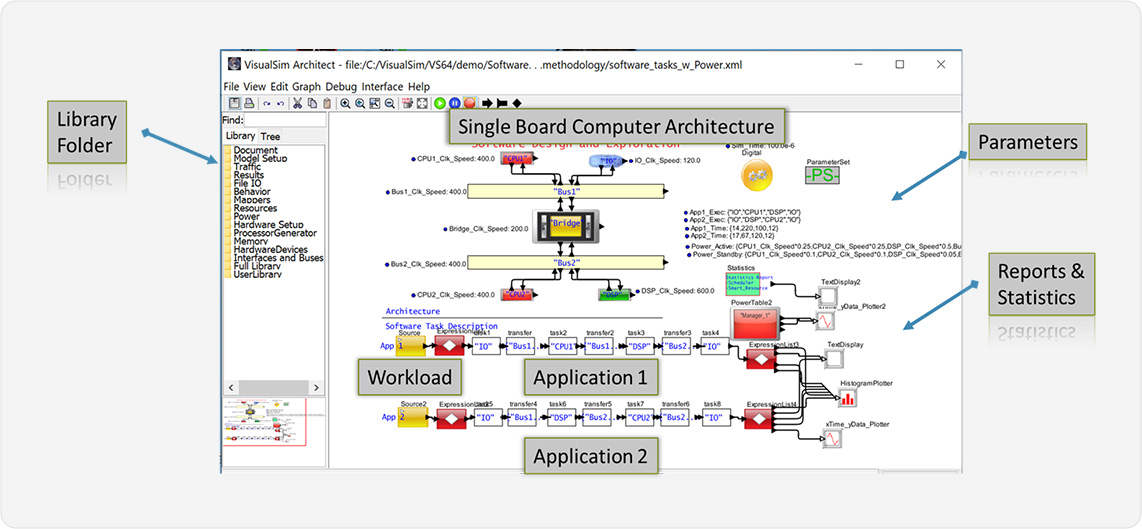1142x529 pixels.
Task: Select the ExpressionList3 block
Action: point(760,358)
